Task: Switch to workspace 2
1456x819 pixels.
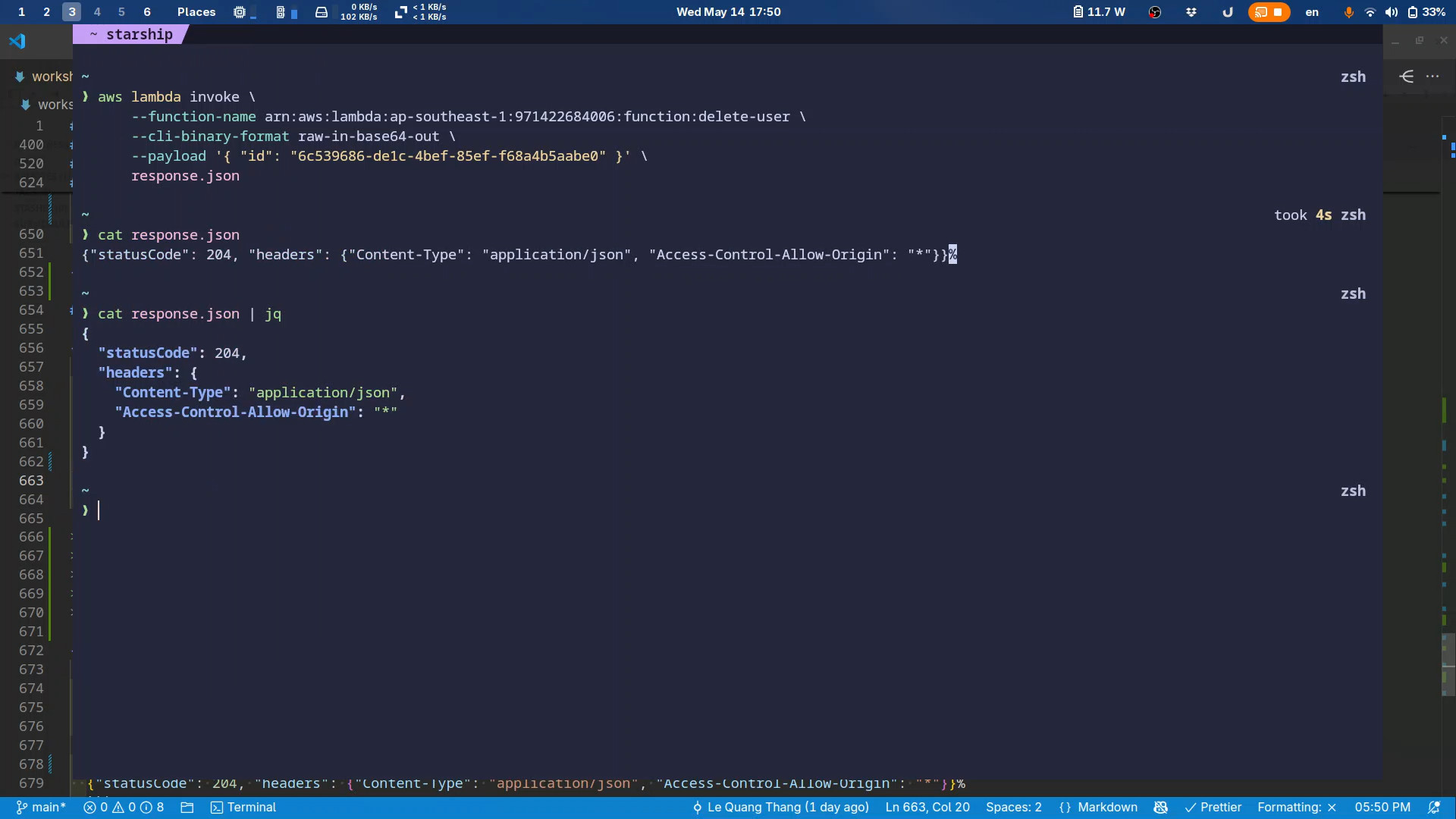Action: tap(46, 12)
